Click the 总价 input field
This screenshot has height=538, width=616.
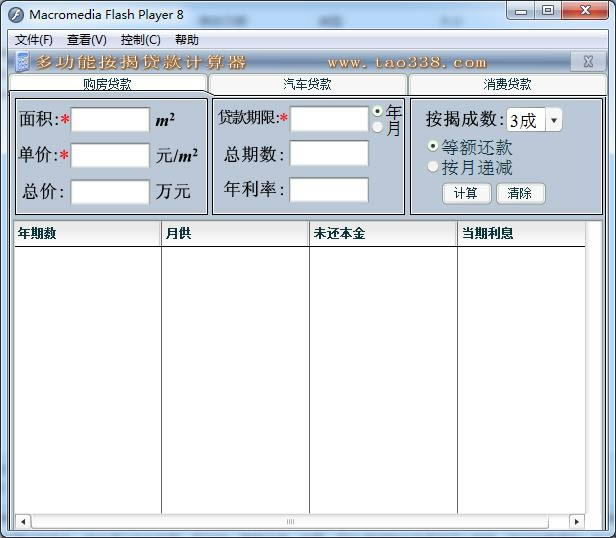(110, 192)
